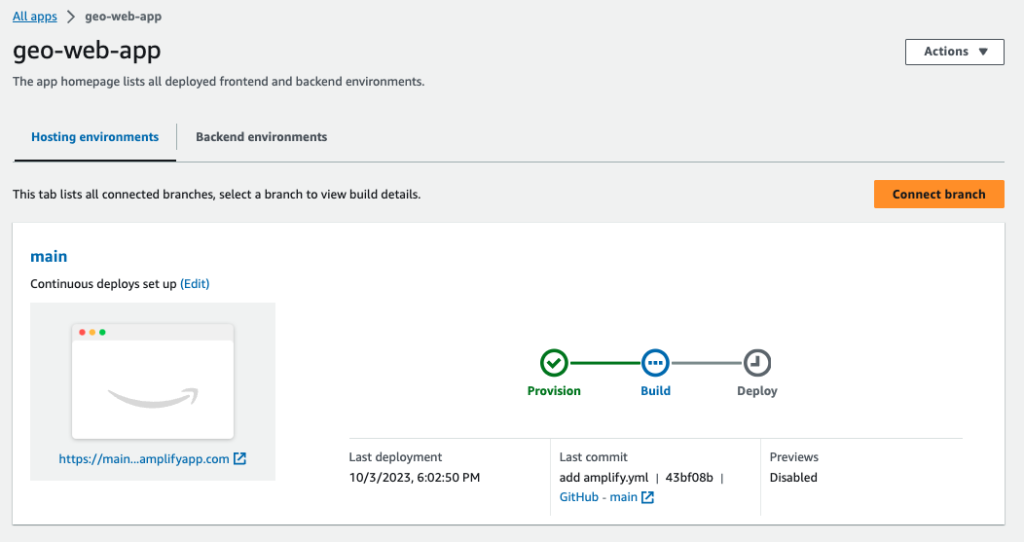
Task: Select the Last commit label
Action: 593,457
